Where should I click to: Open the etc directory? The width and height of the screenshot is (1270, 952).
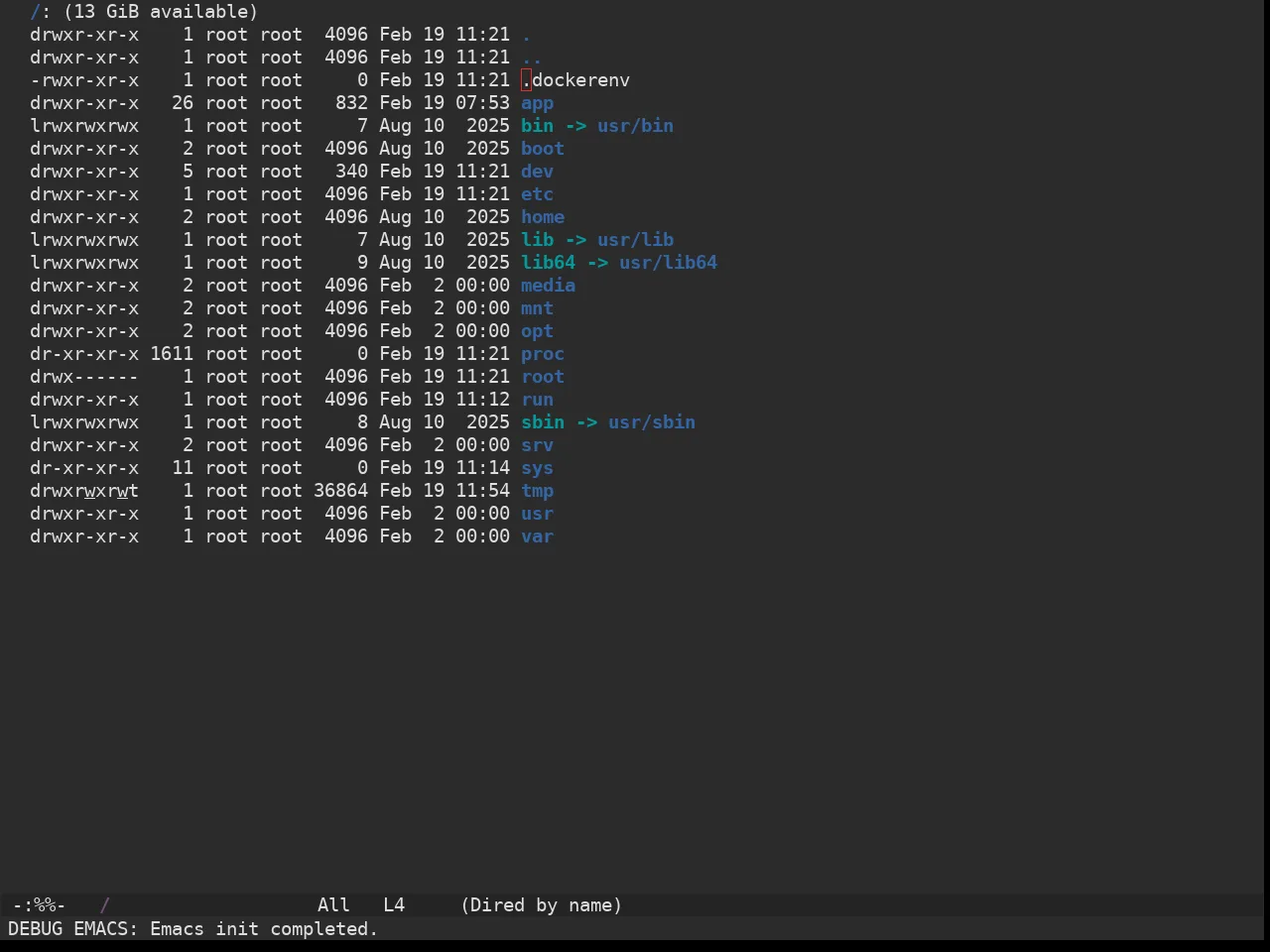(537, 194)
